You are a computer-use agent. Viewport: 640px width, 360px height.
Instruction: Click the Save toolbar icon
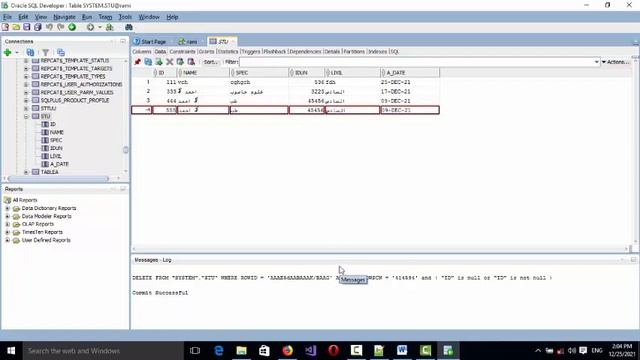pos(27,27)
